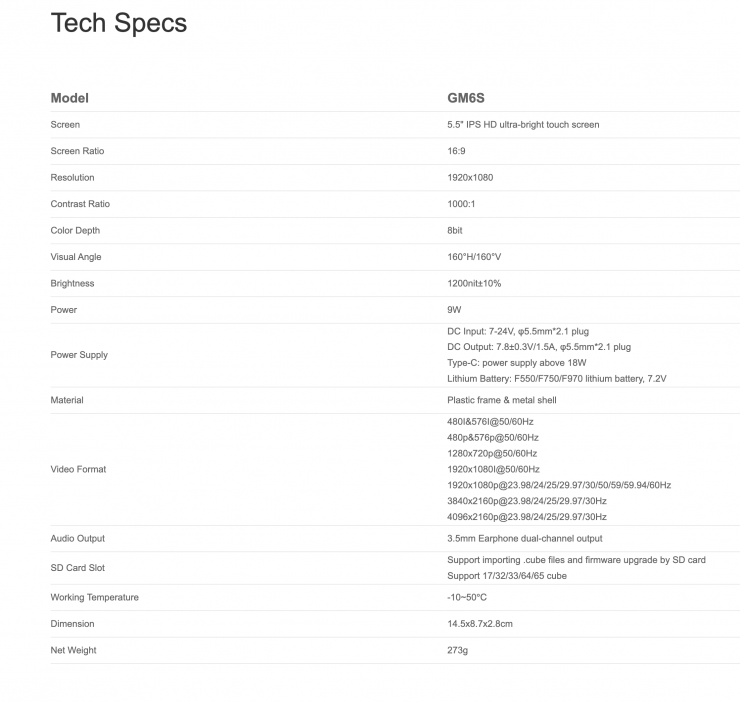Select the 1920x1080 resolution value

tap(470, 178)
